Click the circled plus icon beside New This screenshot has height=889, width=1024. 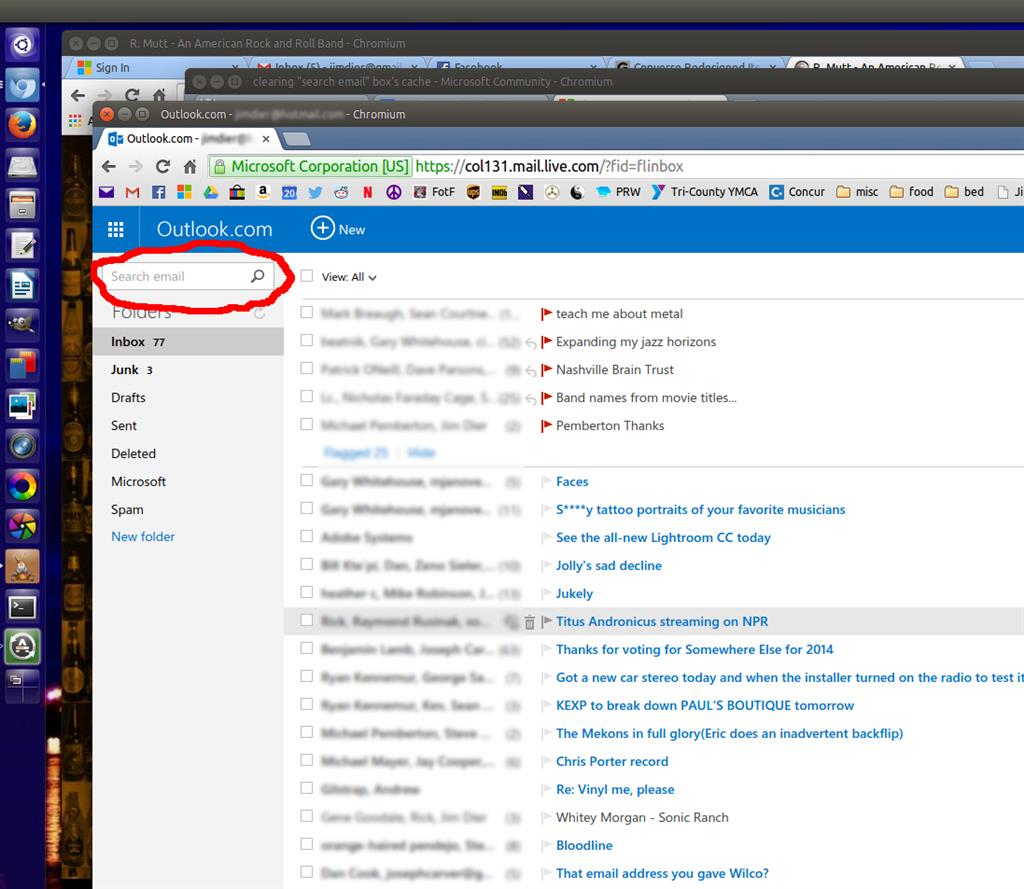coord(322,229)
